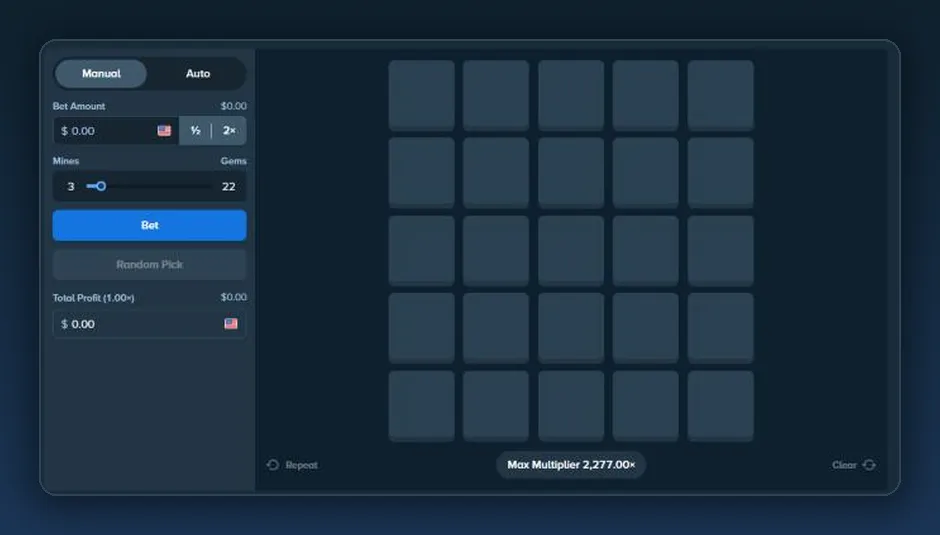Screen dimensions: 940x535
Task: Reveal the last tile in the second row
Action: [x=721, y=173]
